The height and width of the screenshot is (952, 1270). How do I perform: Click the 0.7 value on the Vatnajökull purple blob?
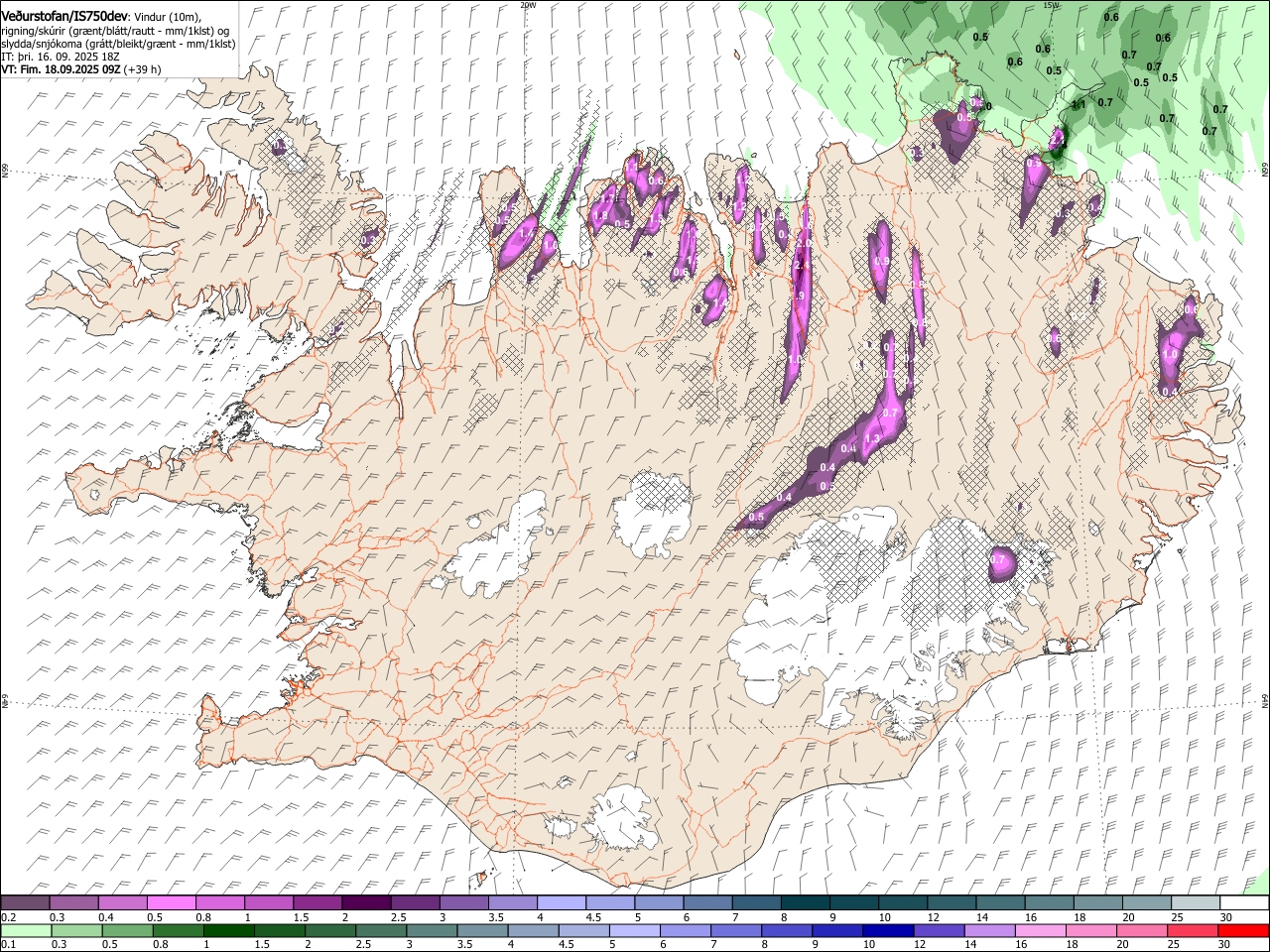click(x=999, y=560)
